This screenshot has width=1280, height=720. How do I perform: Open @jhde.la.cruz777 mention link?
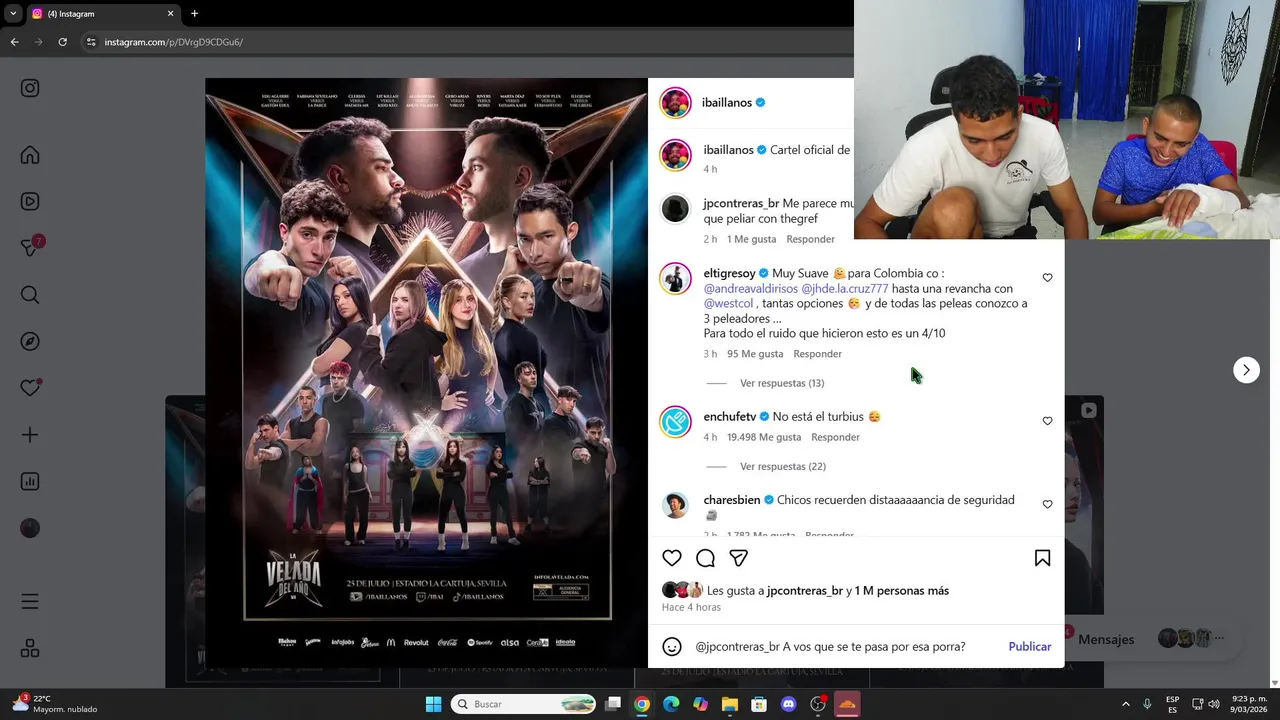pos(844,288)
